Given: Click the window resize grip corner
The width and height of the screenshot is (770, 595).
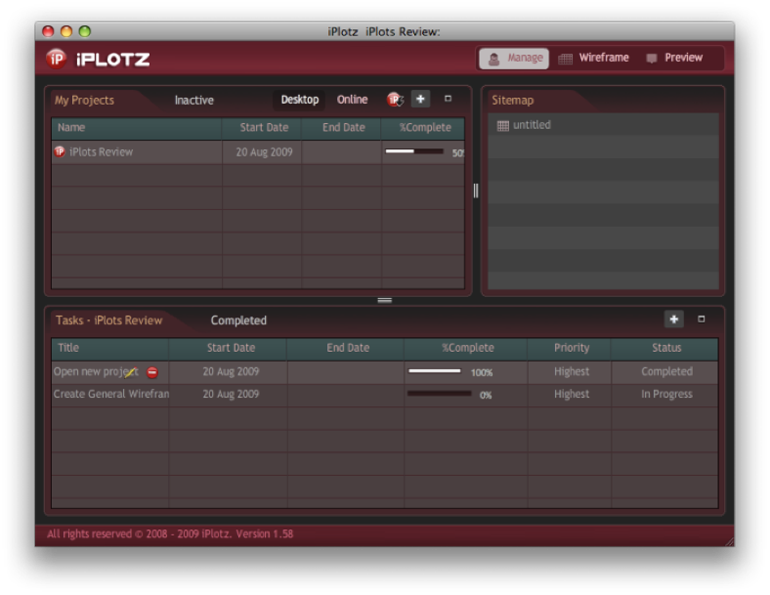Looking at the screenshot, I should coord(729,541).
